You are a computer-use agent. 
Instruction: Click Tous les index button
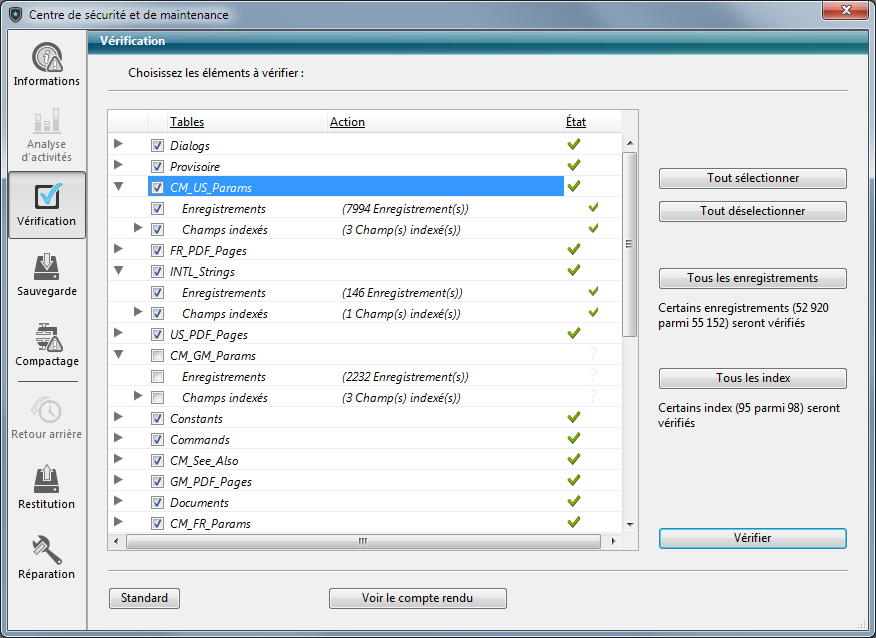click(753, 378)
